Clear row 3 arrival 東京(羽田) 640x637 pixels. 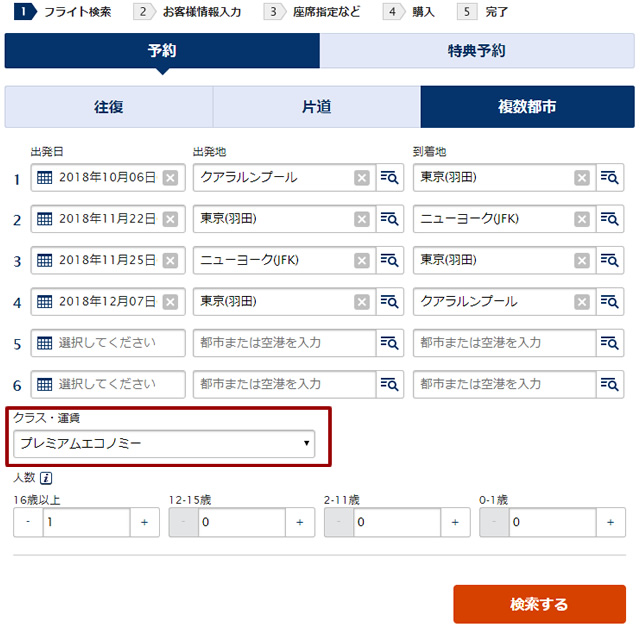click(582, 260)
